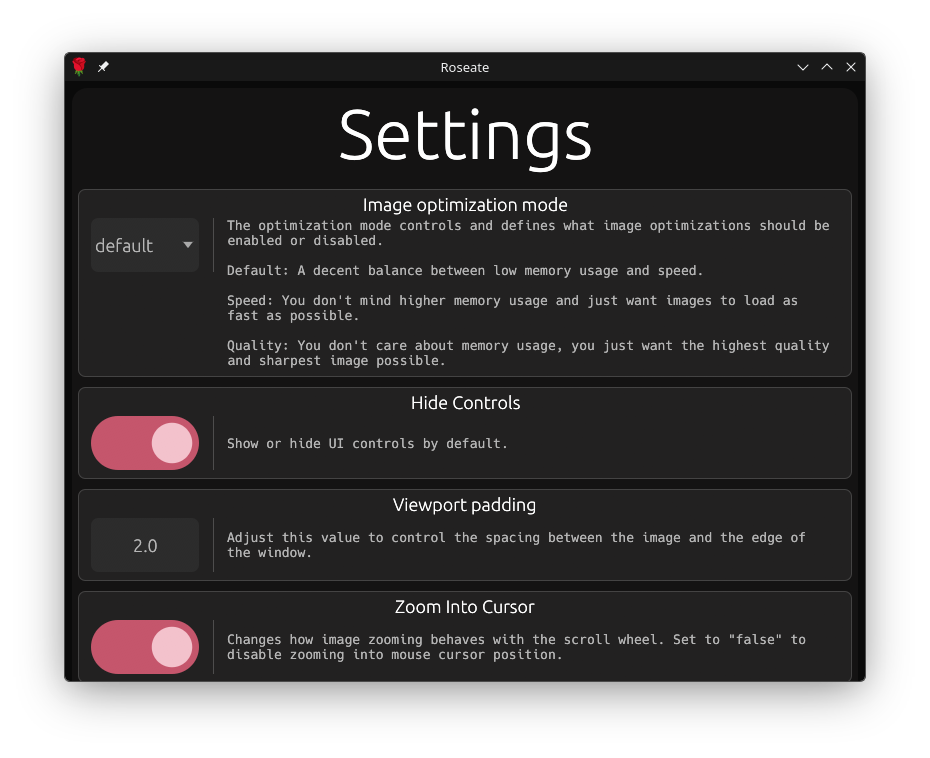Click the "Quality: You don't care" paragraph
The height and width of the screenshot is (758, 930).
(x=528, y=353)
